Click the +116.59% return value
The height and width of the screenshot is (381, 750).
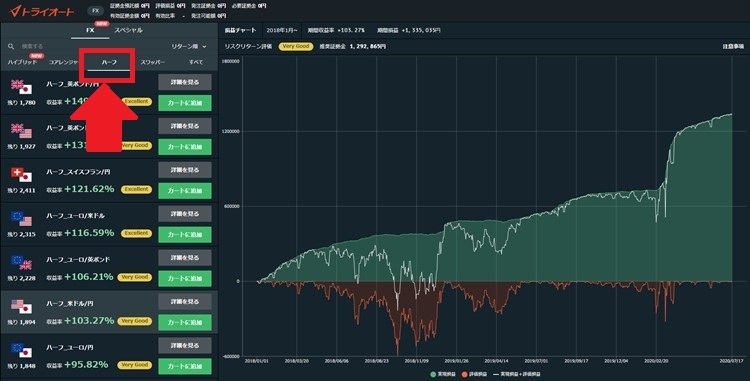click(x=89, y=233)
